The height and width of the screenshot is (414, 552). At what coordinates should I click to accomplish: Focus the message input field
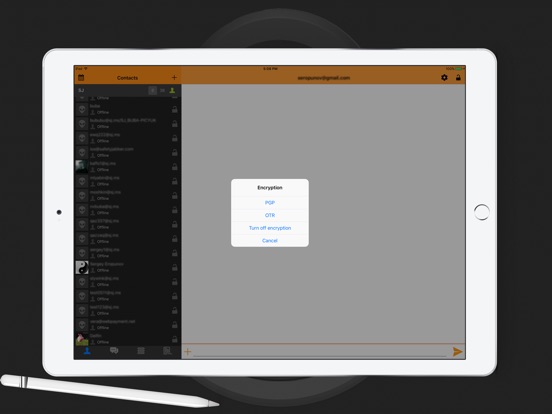320,351
